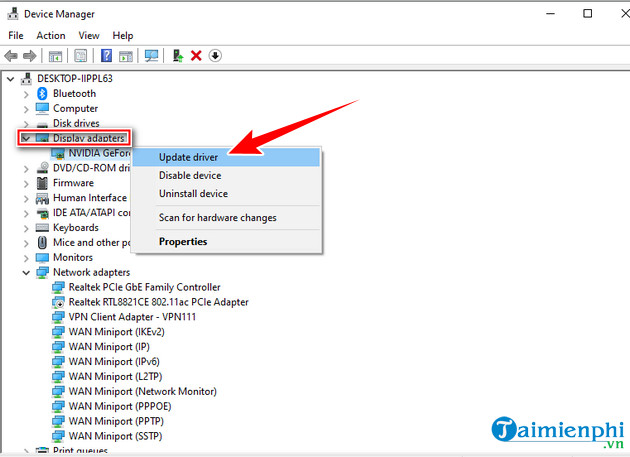Collapse the Display adapters category
The height and width of the screenshot is (457, 630).
[26, 138]
